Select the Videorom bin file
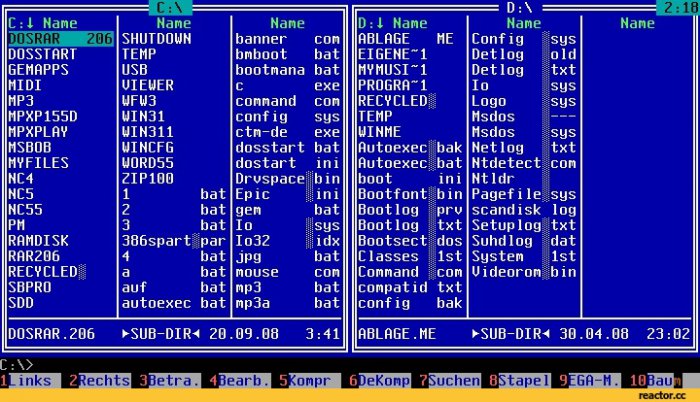This screenshot has width=700, height=402. point(524,272)
